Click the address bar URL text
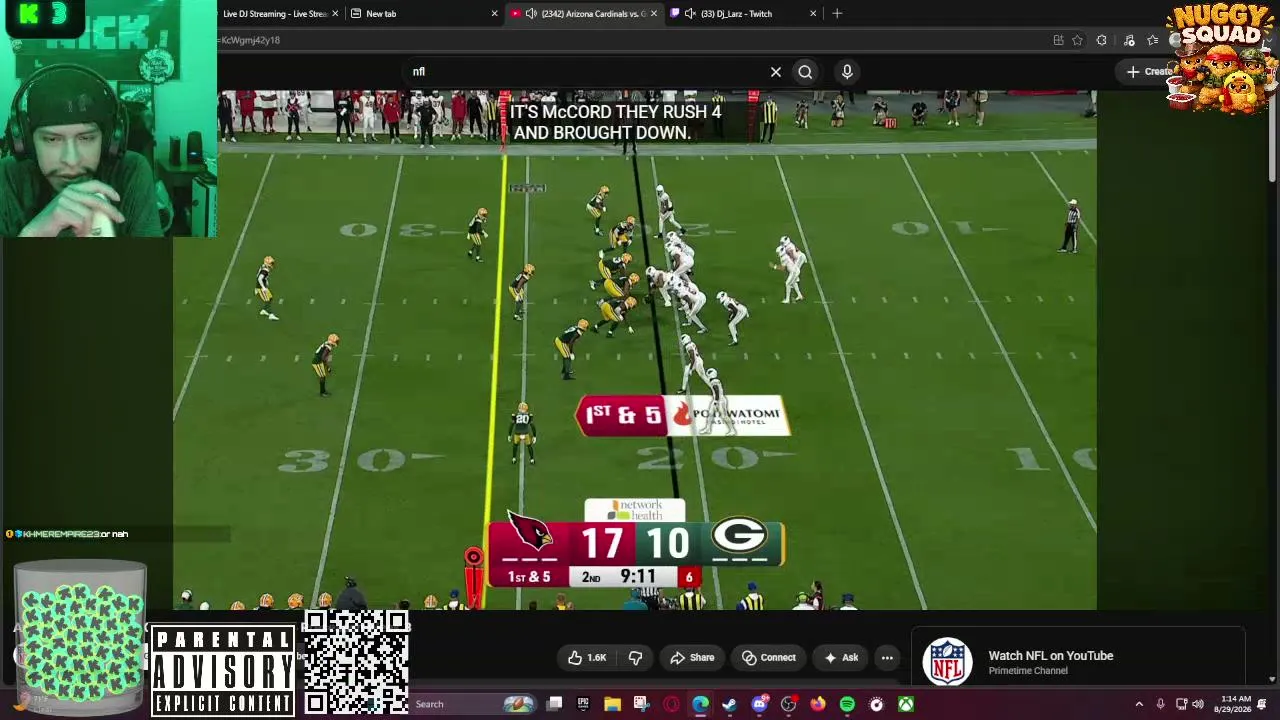 click(250, 40)
